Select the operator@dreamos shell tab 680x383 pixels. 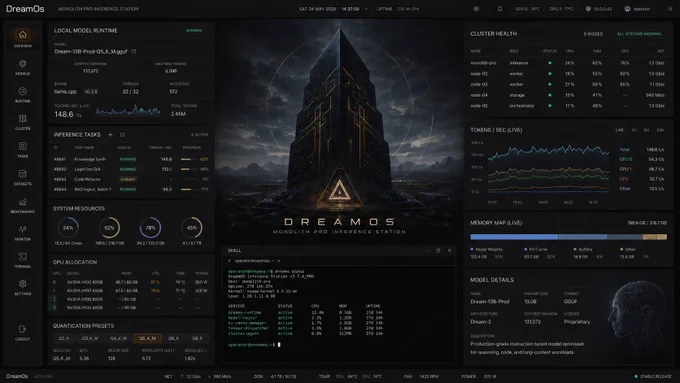coord(254,261)
